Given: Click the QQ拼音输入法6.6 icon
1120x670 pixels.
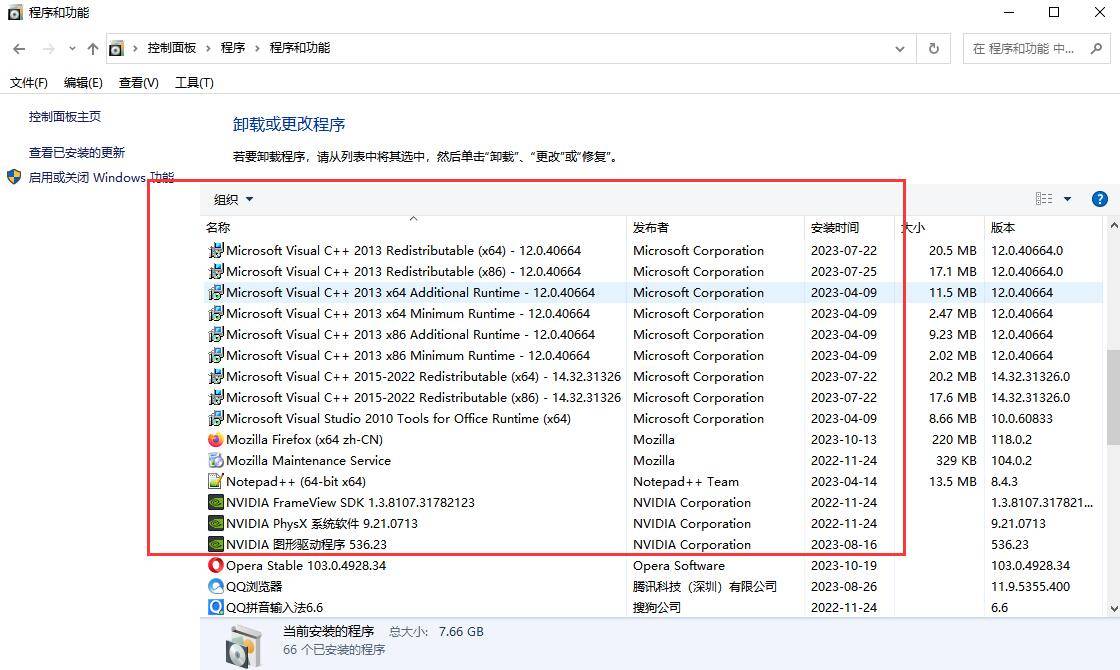Looking at the screenshot, I should 216,607.
